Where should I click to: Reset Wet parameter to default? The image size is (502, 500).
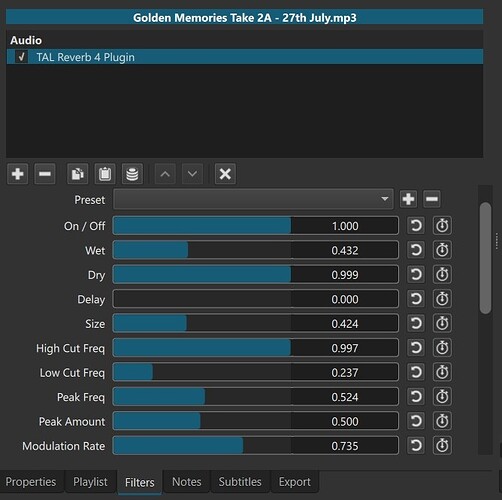[416, 250]
